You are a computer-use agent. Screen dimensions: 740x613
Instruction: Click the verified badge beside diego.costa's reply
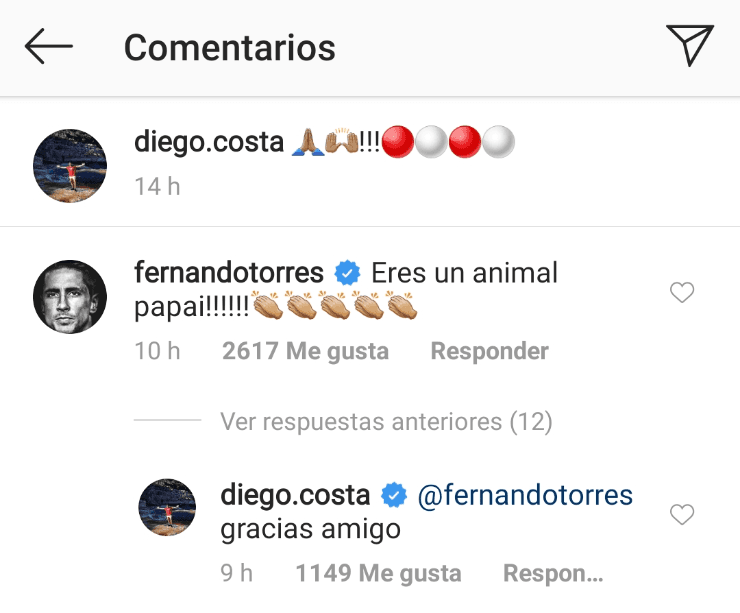[394, 495]
